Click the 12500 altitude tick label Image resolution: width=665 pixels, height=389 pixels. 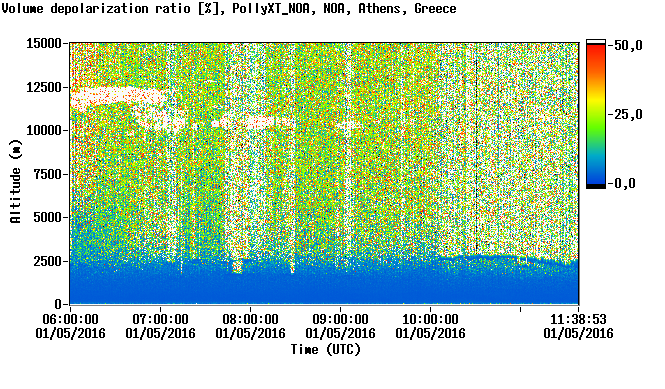click(x=44, y=87)
